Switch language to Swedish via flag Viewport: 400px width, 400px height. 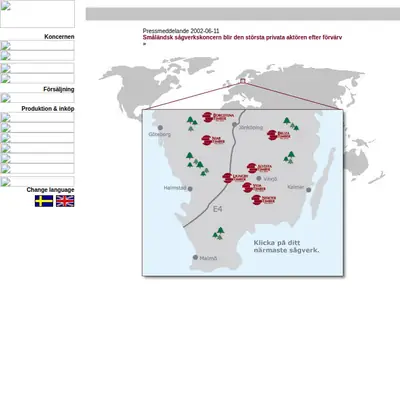[x=44, y=201]
